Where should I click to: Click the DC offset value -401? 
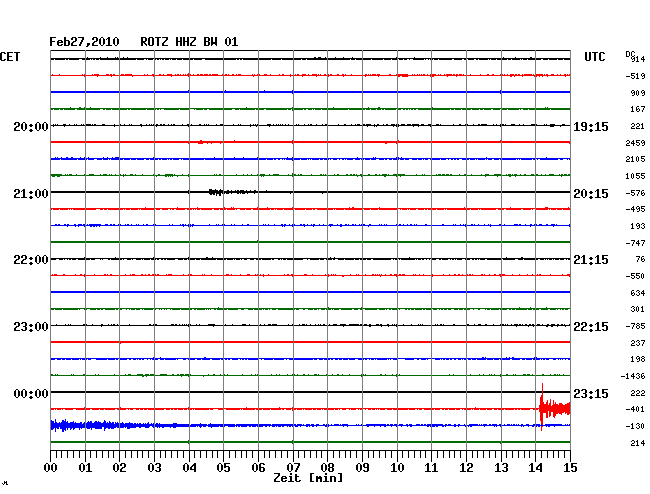(635, 409)
